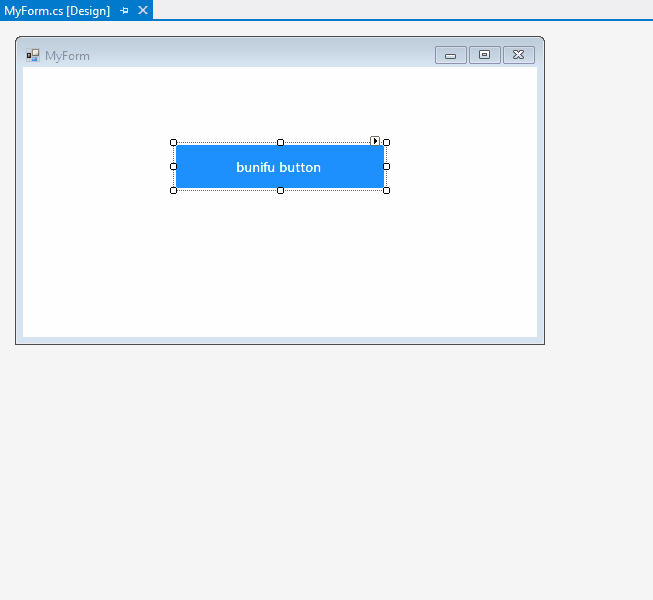Click the form's minimize box
653x600 pixels.
[x=450, y=55]
